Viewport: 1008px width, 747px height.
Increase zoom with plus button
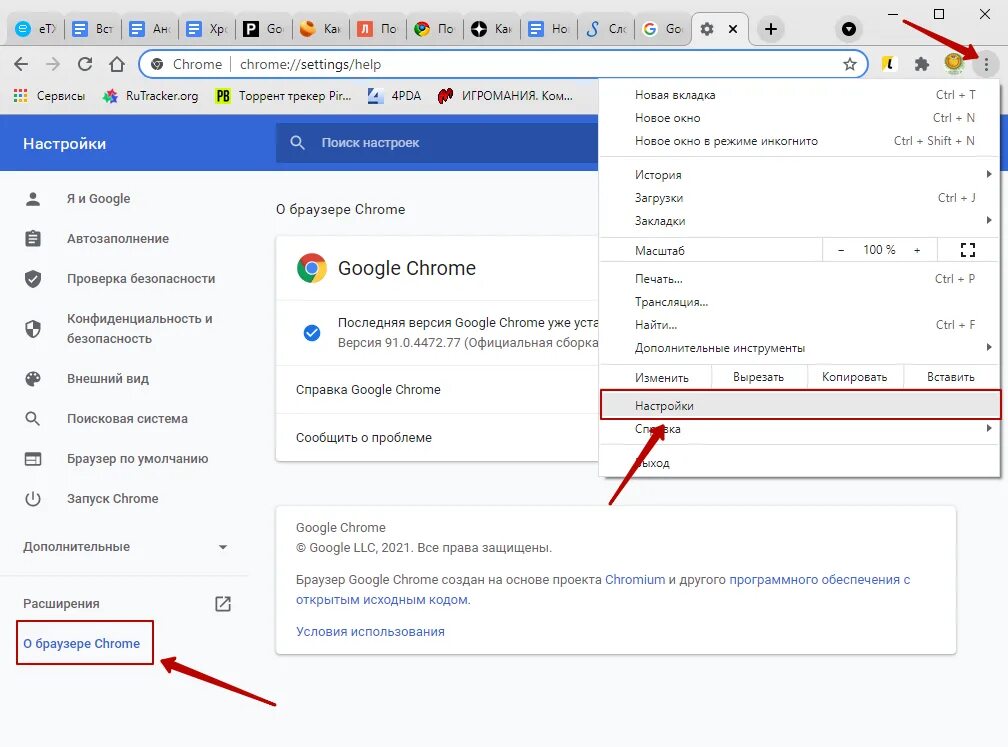pyautogui.click(x=917, y=250)
